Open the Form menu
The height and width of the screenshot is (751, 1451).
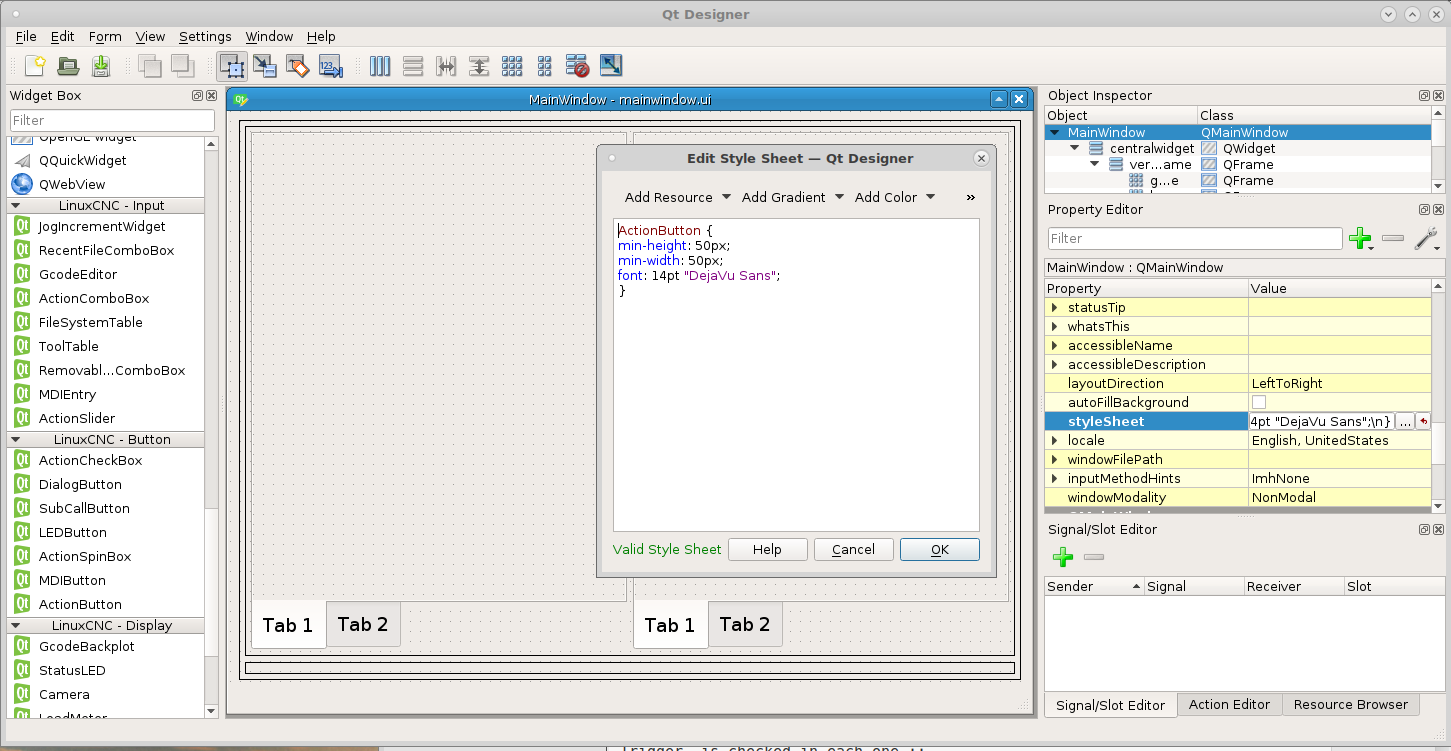105,36
